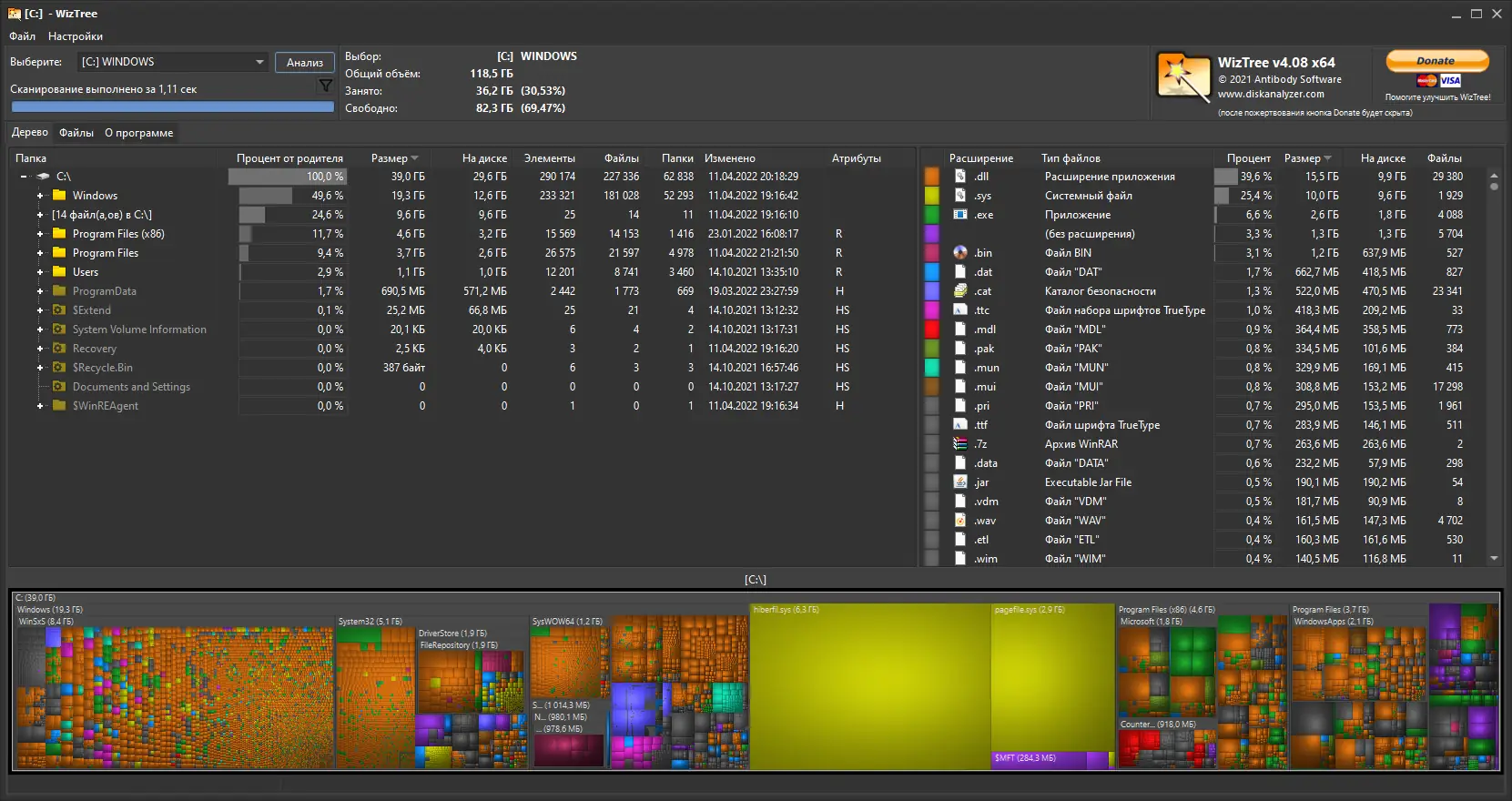Click the .dll orange color swatch
Screen dimensions: 1512x801
click(x=931, y=177)
